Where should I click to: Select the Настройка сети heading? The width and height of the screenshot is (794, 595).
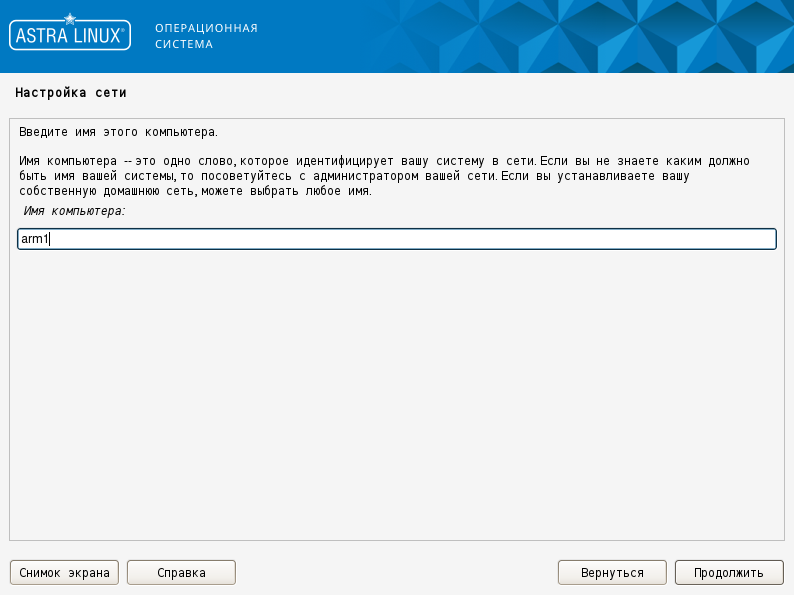(71, 93)
